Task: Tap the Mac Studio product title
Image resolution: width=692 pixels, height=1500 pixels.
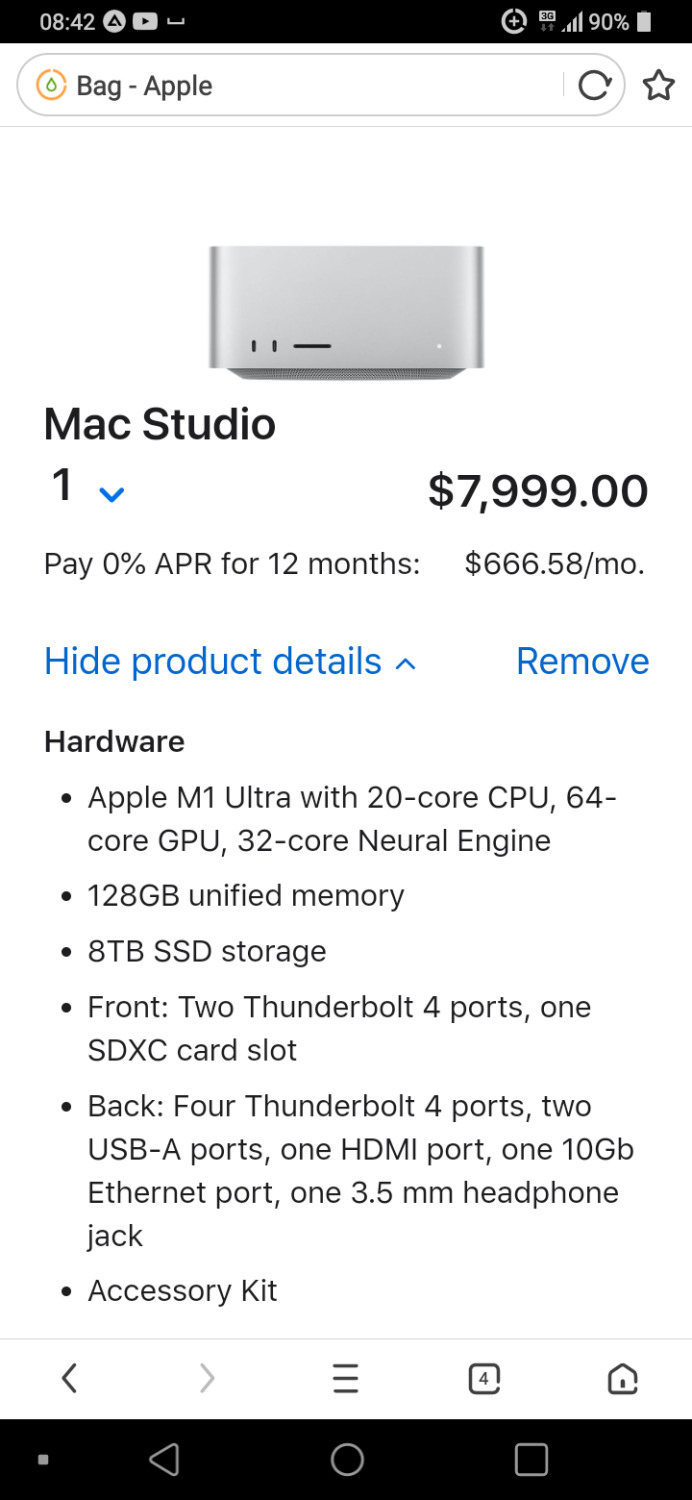Action: point(160,424)
